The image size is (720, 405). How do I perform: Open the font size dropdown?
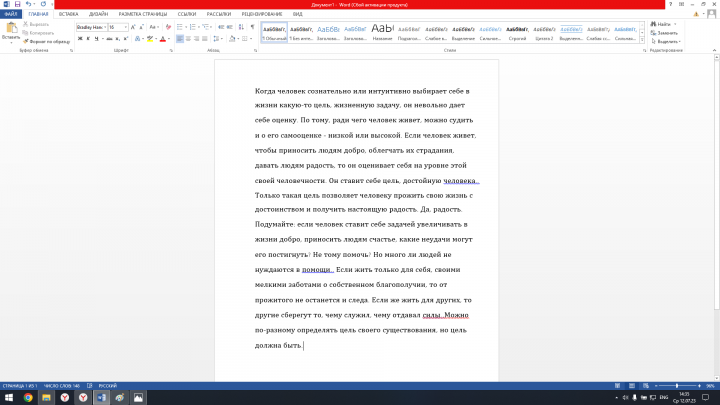tap(125, 27)
